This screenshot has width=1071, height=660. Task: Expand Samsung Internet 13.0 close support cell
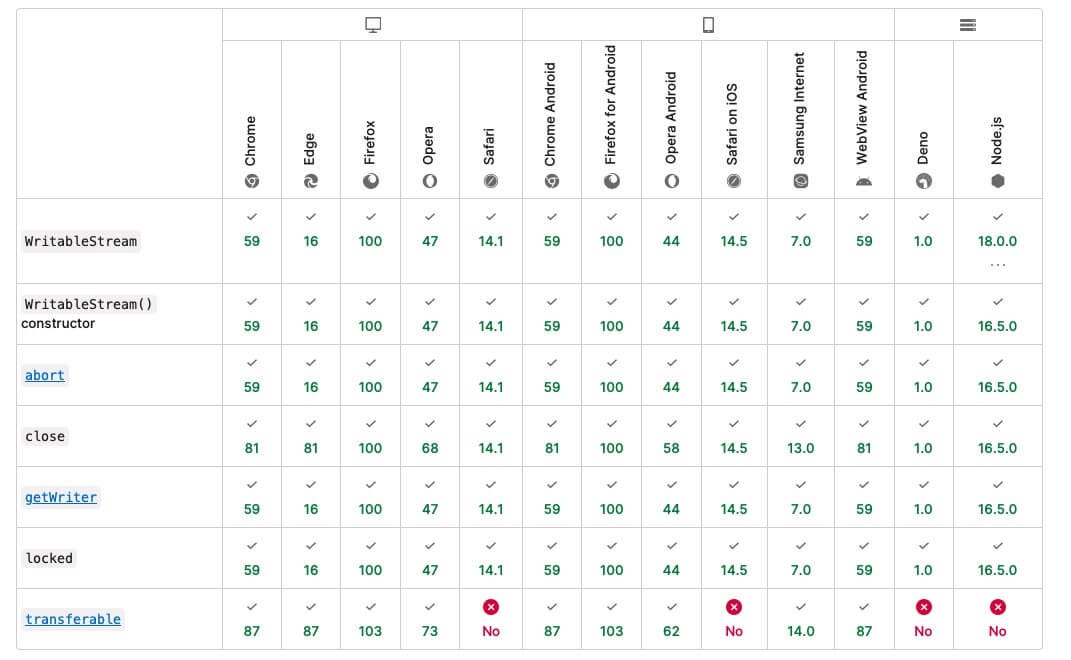(x=800, y=437)
